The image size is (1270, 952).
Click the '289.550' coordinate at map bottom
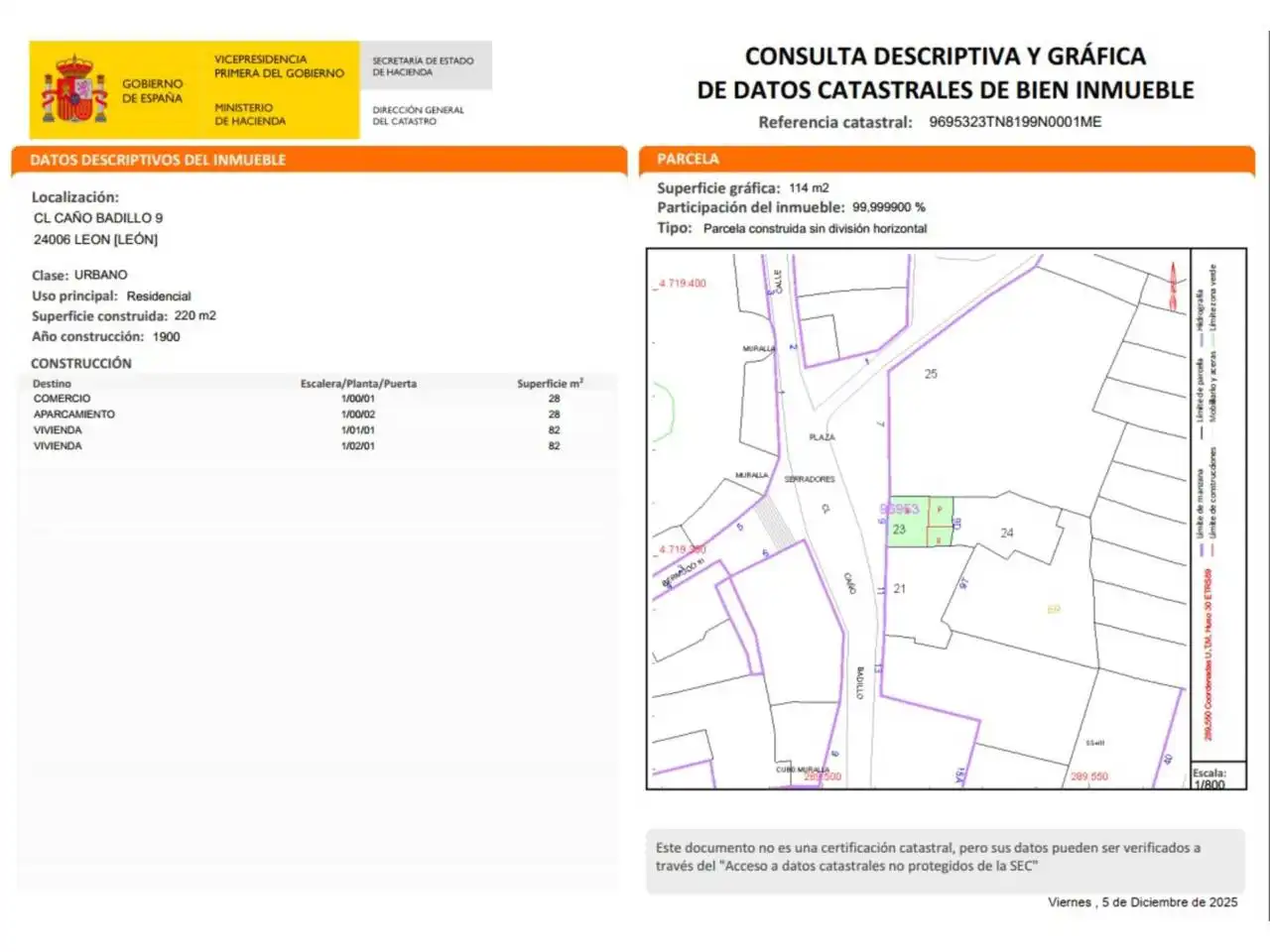(x=1089, y=776)
